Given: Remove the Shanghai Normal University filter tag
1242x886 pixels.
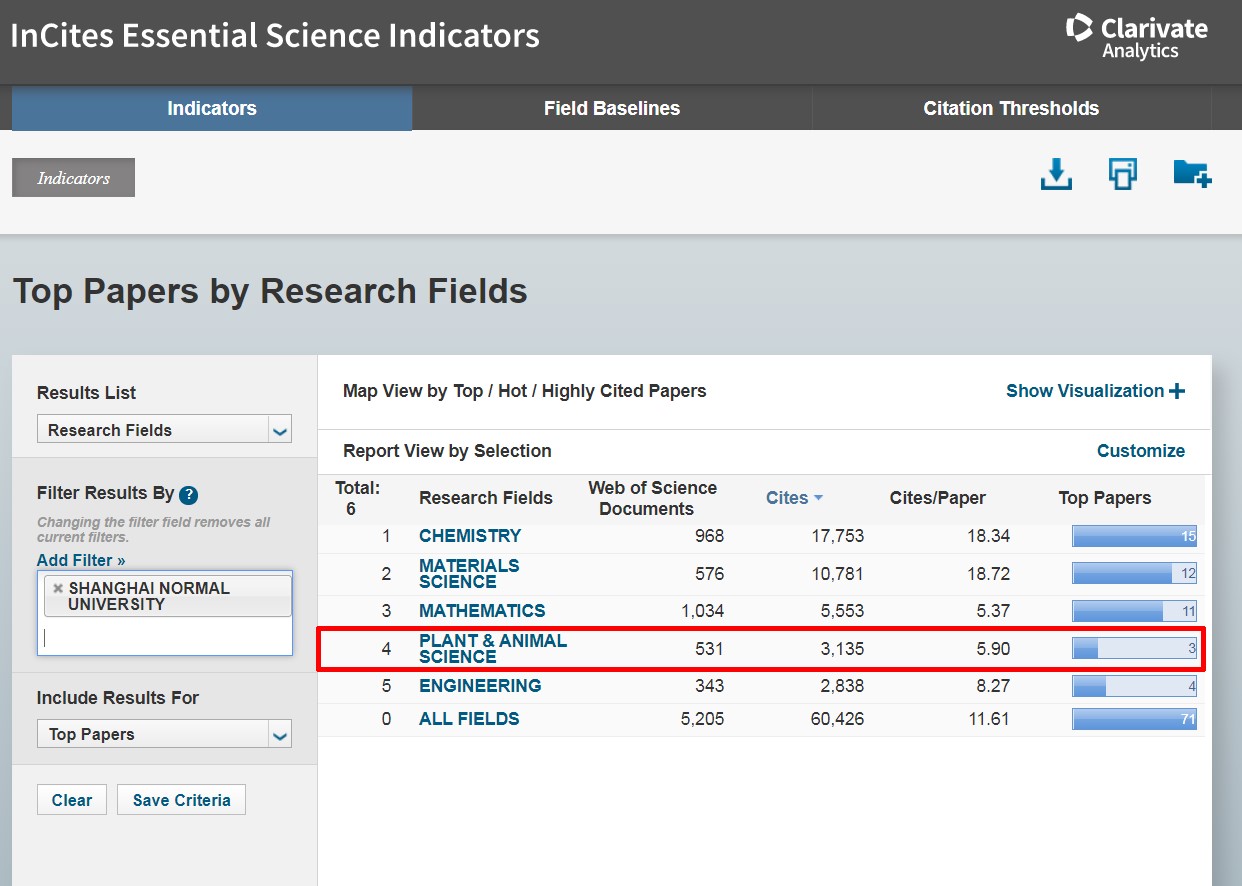Looking at the screenshot, I should coord(58,588).
